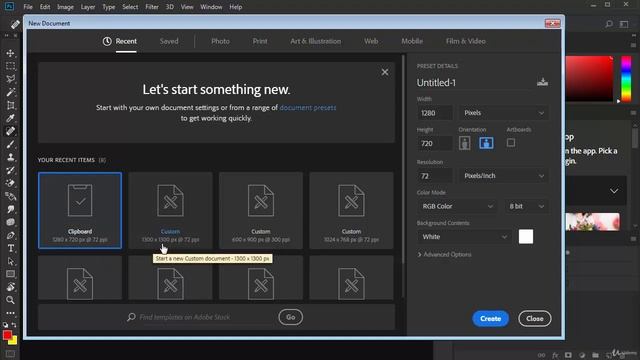Expand Advanced Options

pyautogui.click(x=444, y=254)
